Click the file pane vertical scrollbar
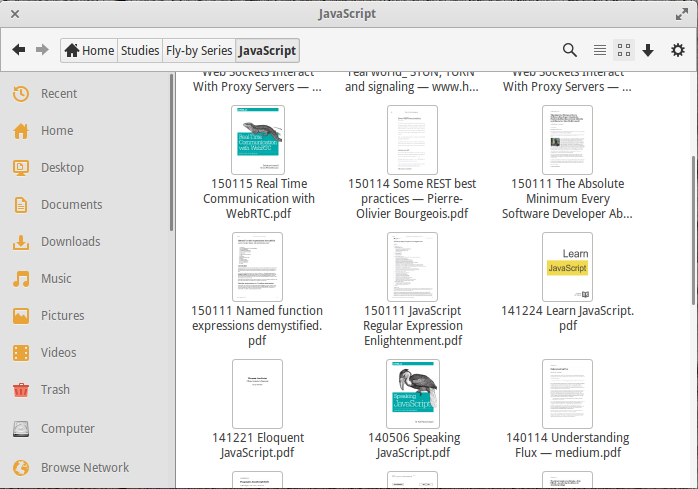Viewport: 698px width, 489px height. click(693, 230)
